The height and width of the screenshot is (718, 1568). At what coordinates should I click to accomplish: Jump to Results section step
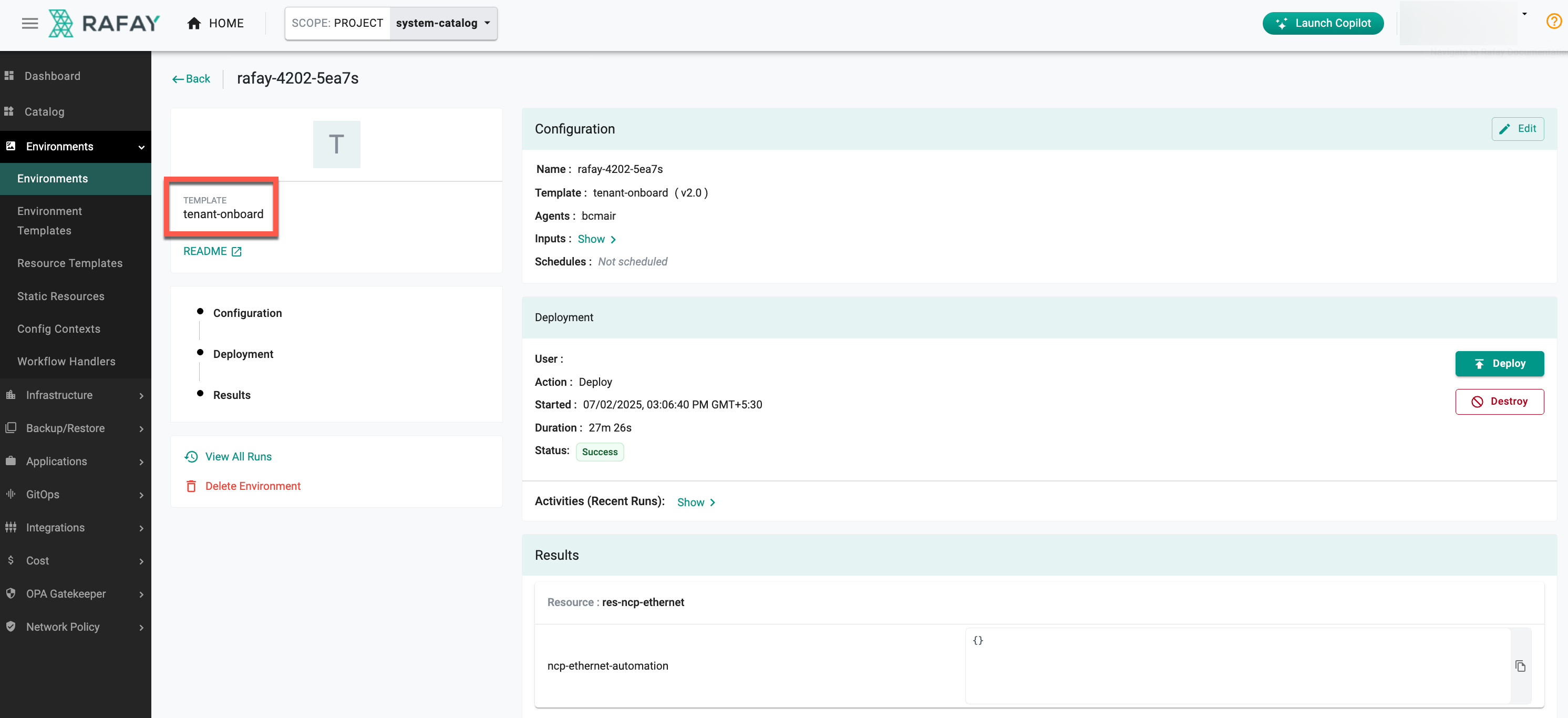coord(231,395)
